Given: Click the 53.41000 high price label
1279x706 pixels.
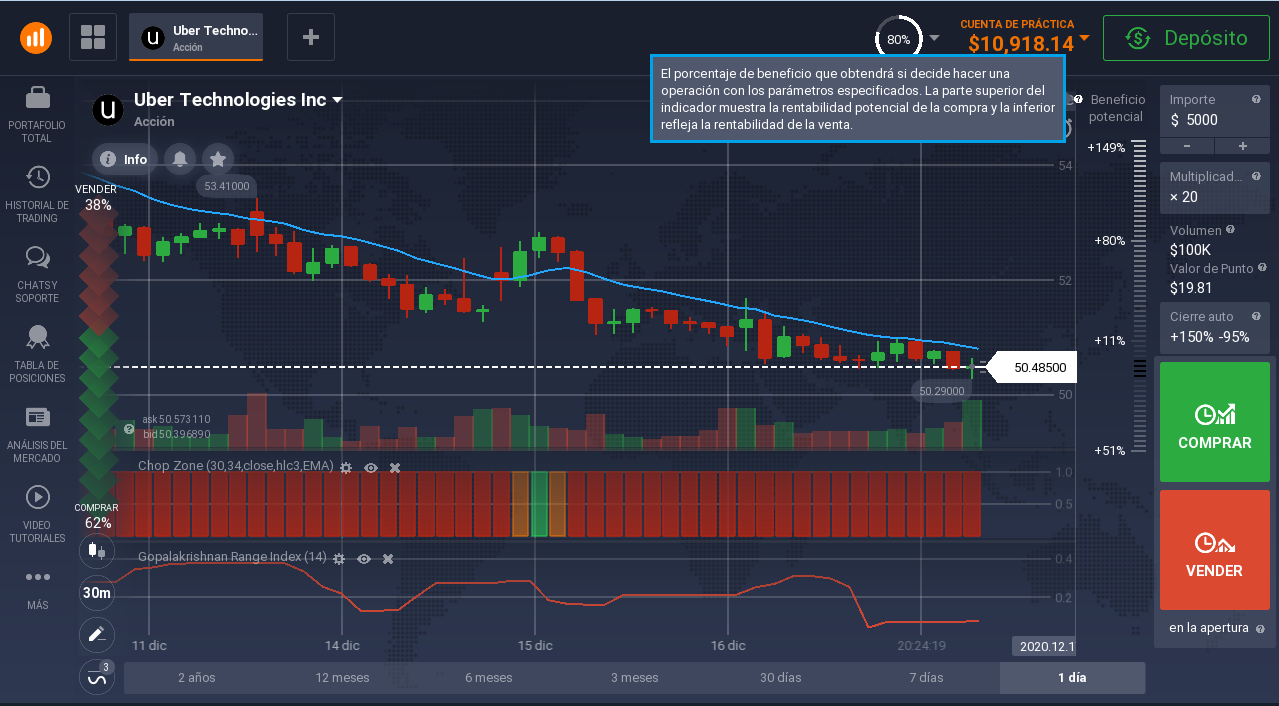Looking at the screenshot, I should [x=227, y=186].
